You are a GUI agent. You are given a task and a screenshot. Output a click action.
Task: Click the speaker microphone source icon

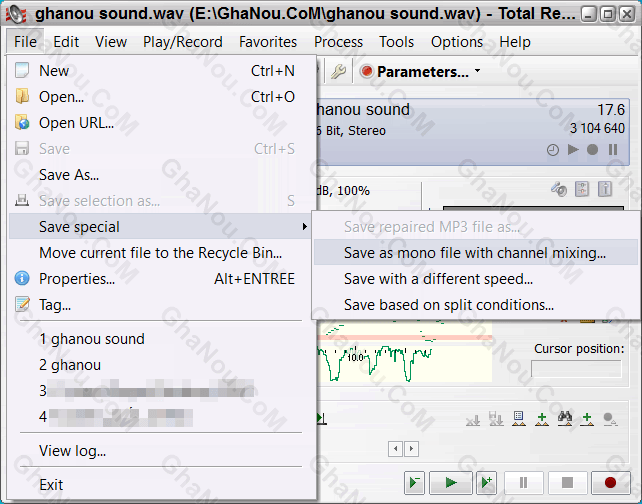tap(559, 189)
